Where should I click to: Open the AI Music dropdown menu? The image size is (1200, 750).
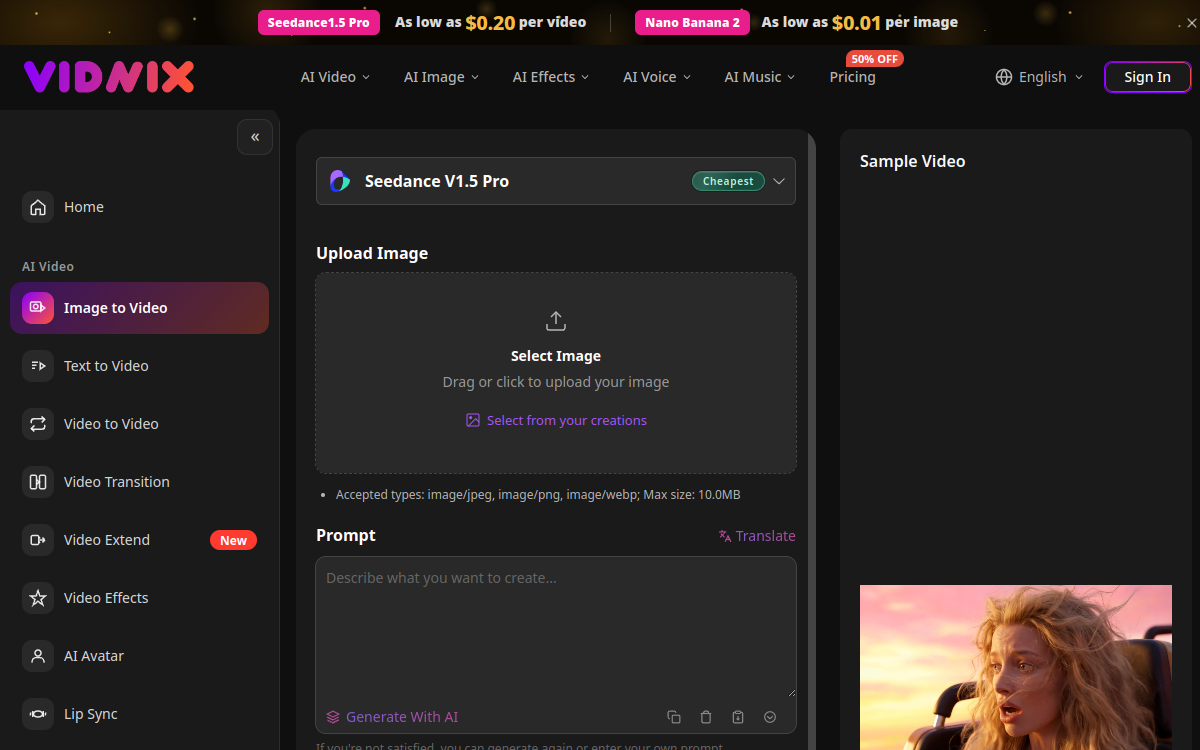click(760, 77)
